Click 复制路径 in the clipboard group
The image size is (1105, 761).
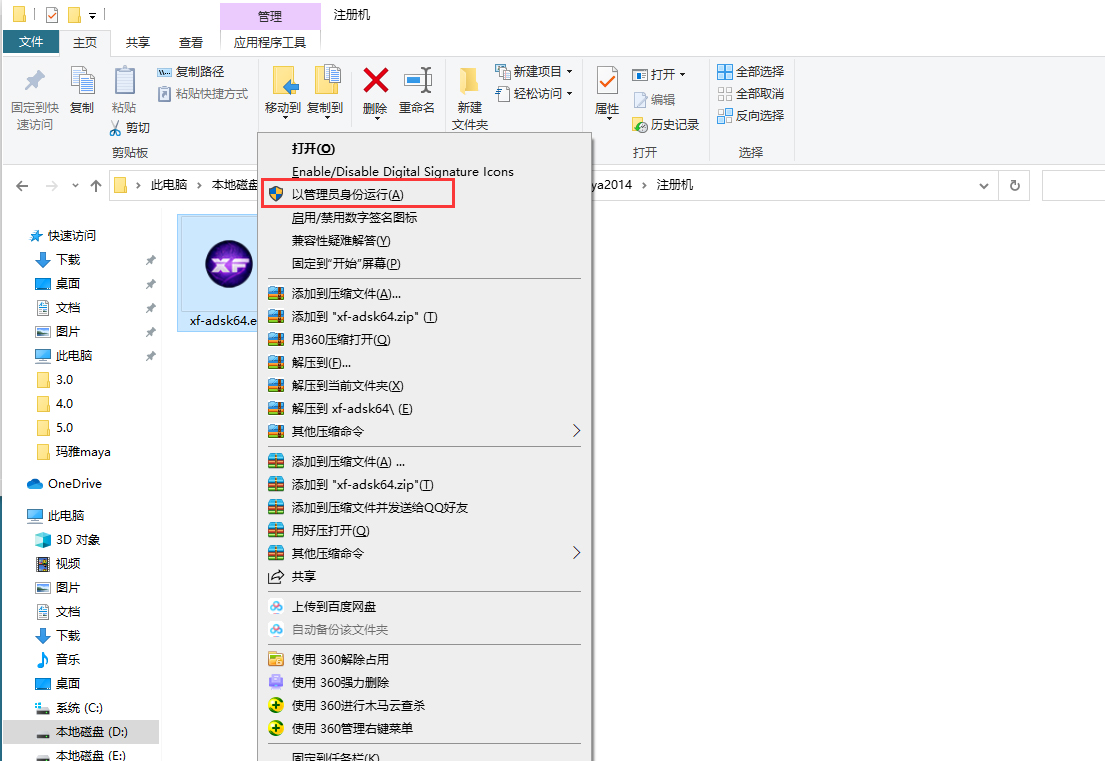191,72
